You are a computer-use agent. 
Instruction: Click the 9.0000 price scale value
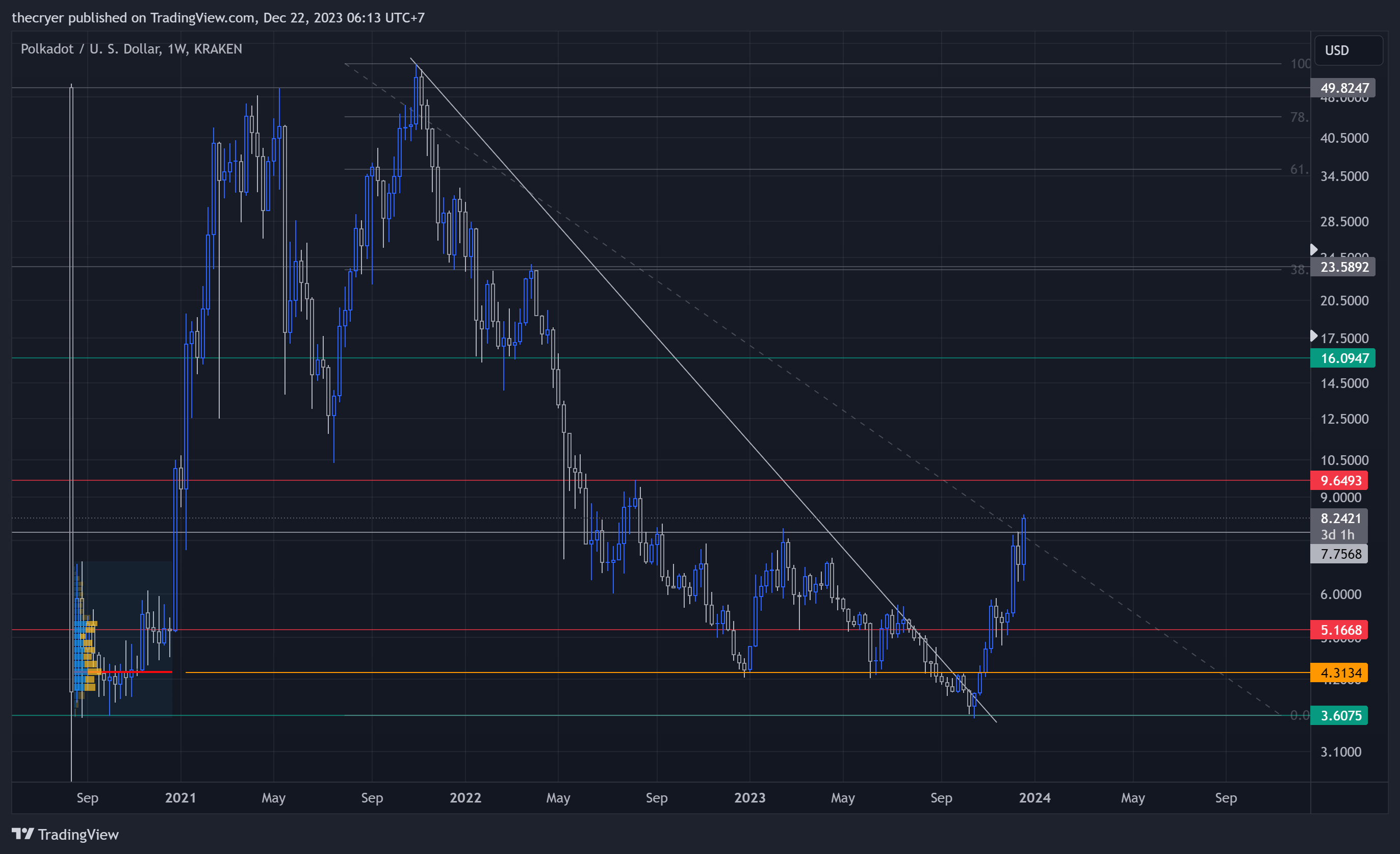coord(1341,498)
